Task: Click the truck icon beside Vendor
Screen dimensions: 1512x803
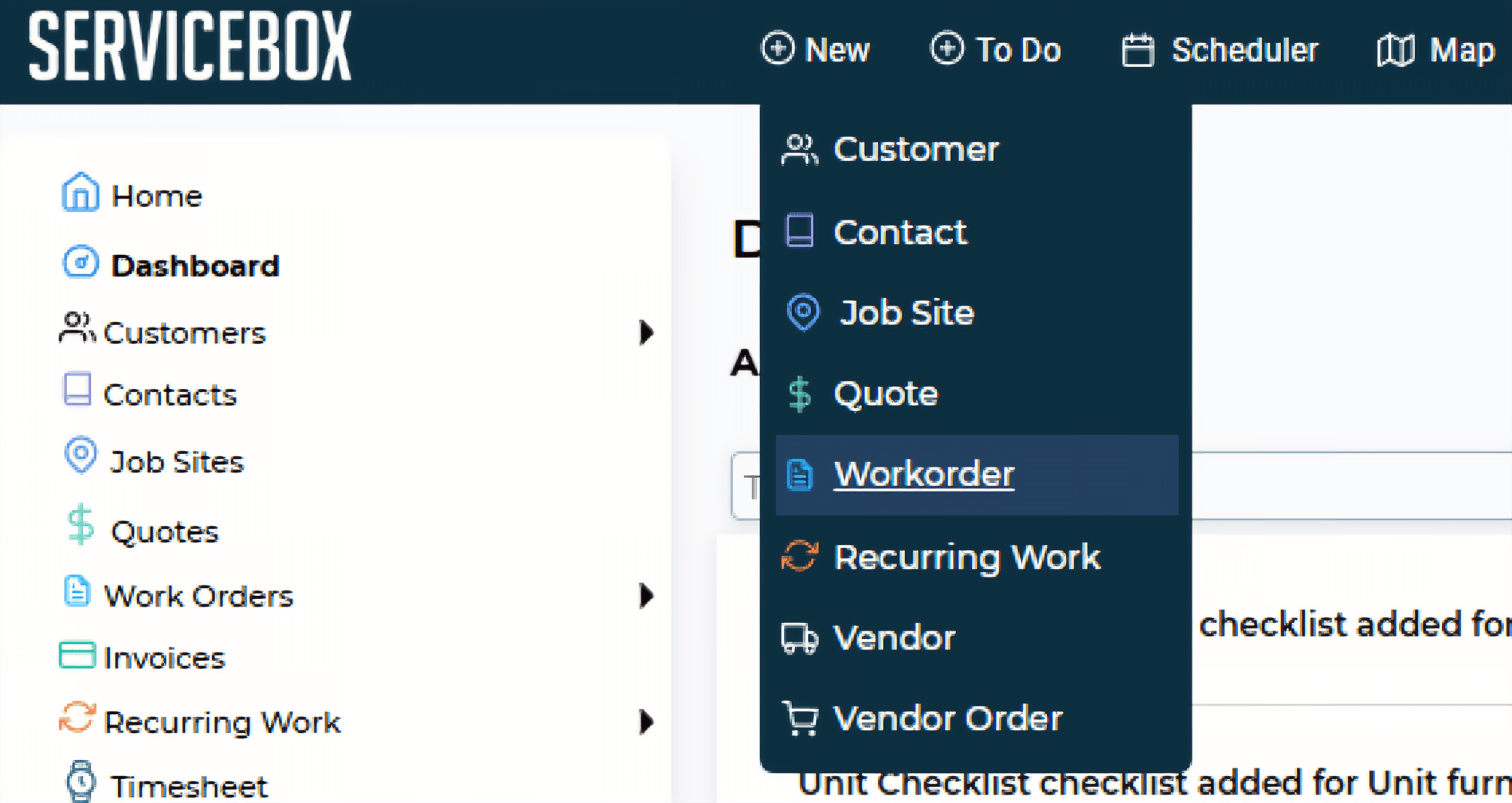Action: (x=800, y=639)
